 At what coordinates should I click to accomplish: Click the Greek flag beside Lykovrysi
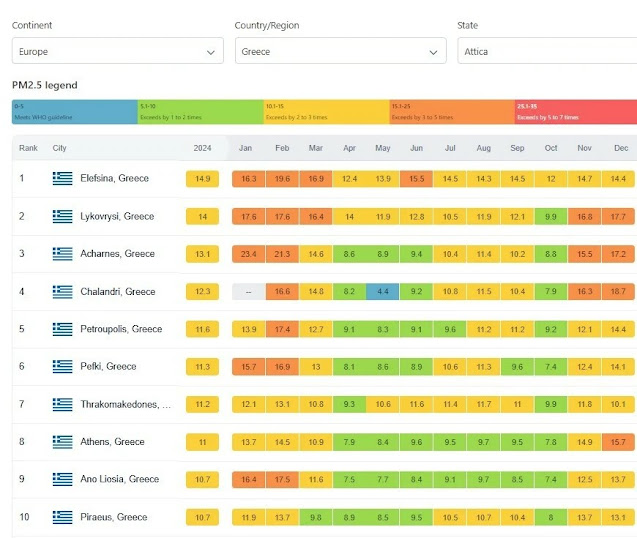tap(63, 216)
